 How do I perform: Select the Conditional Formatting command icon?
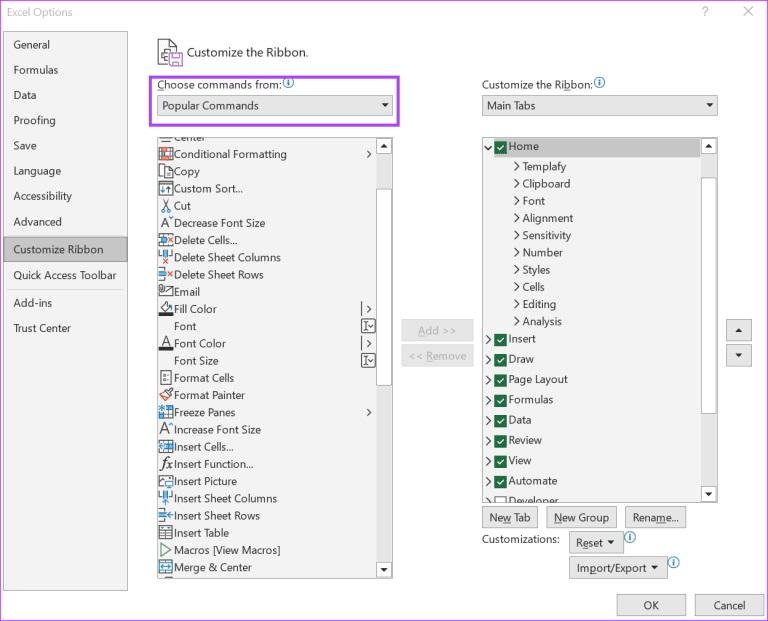click(166, 154)
